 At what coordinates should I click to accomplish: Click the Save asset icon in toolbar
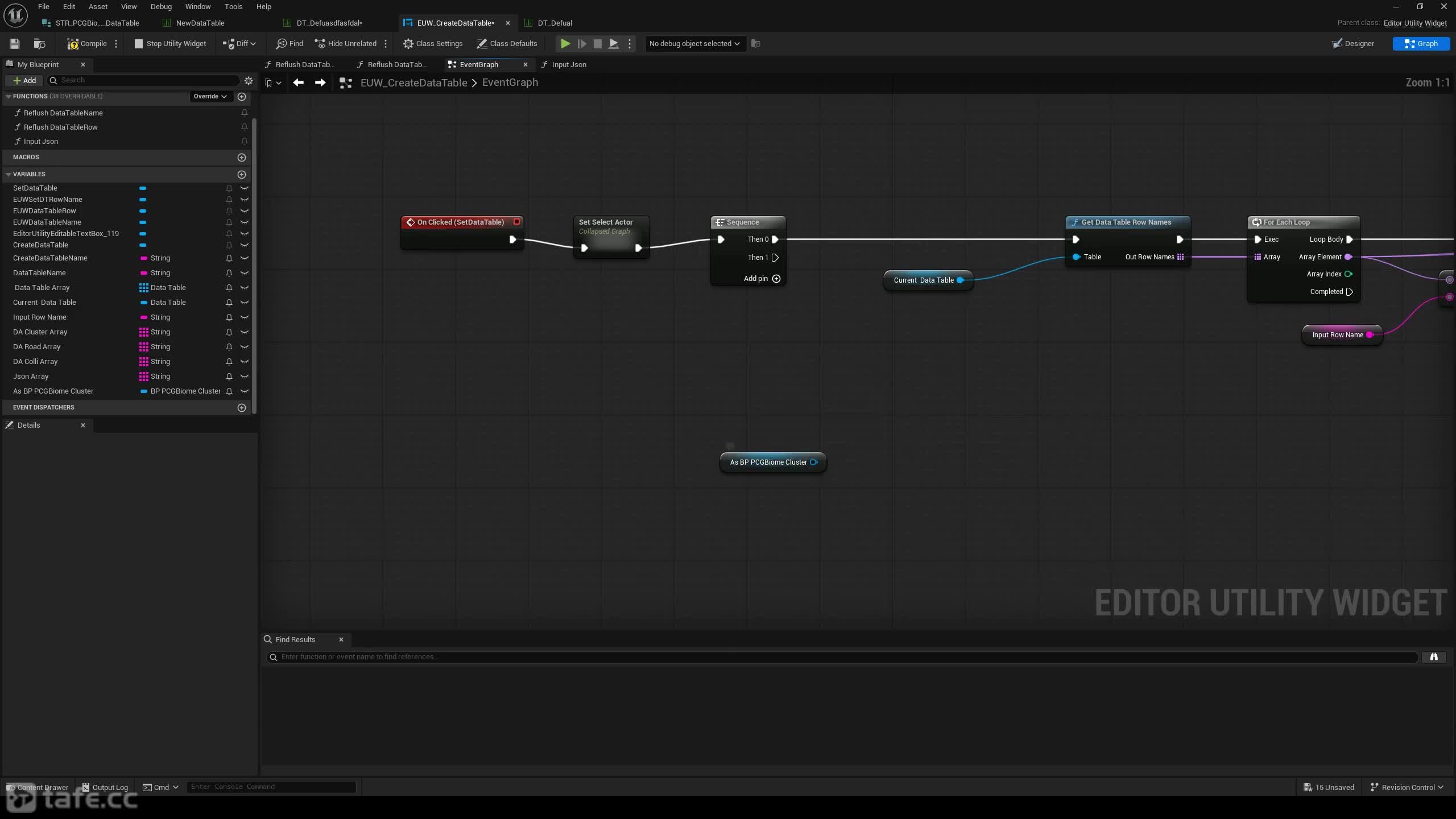click(15, 44)
